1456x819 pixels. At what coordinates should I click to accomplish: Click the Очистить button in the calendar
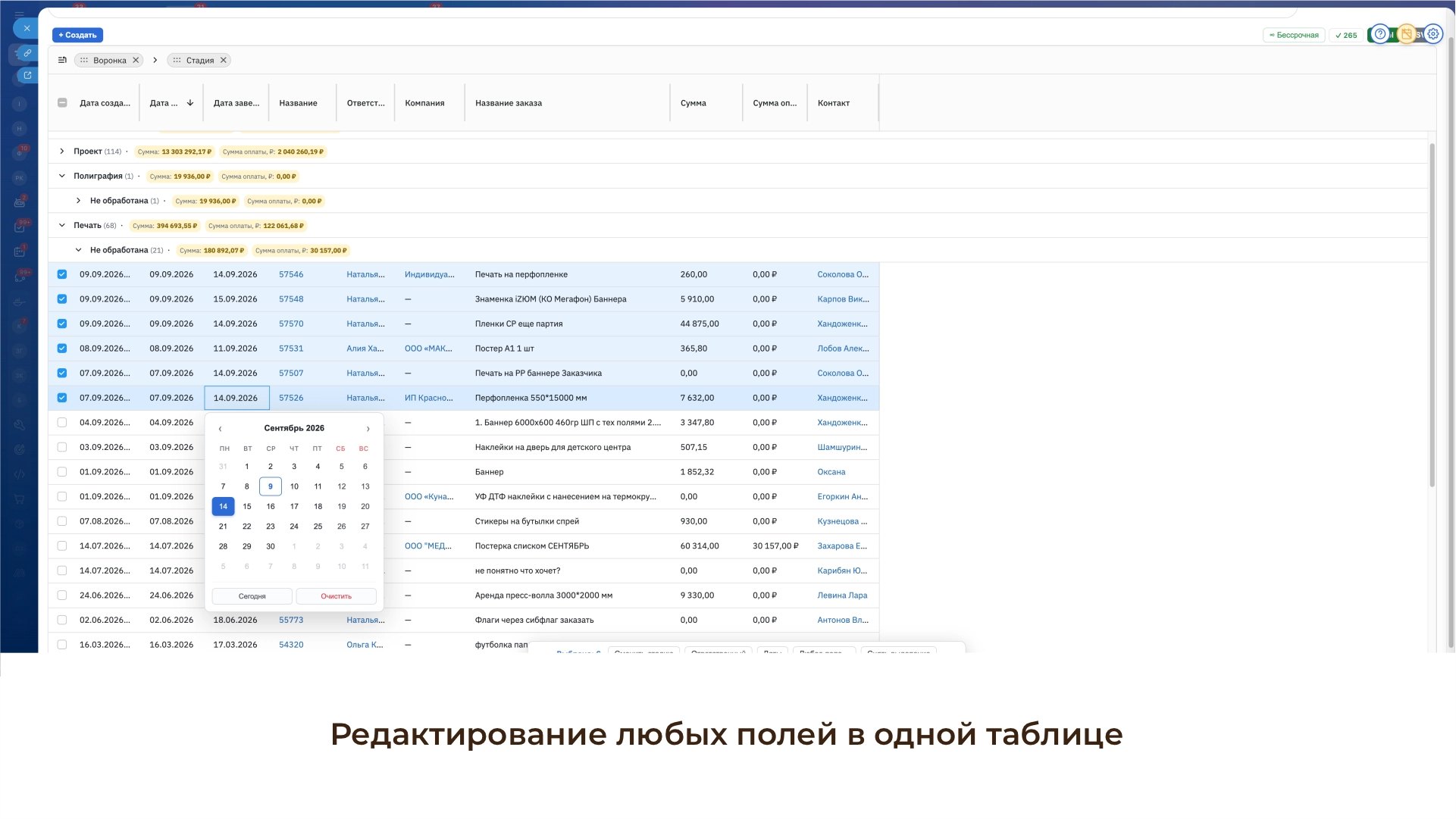click(x=336, y=596)
